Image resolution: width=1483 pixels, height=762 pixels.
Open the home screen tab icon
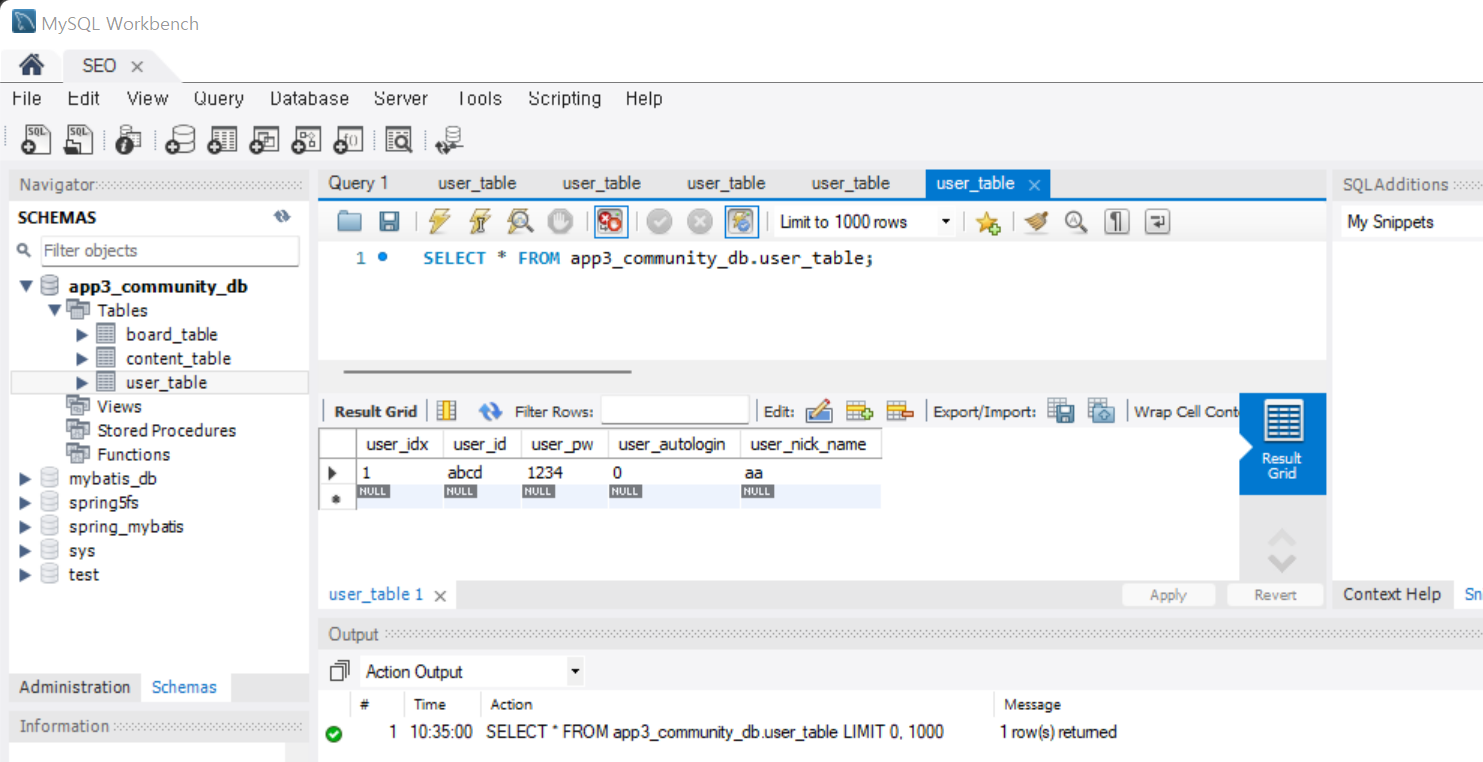click(x=31, y=65)
